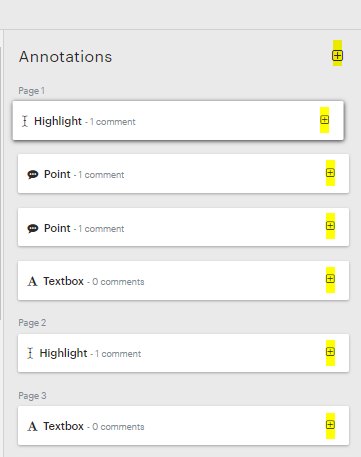Click the second Point's speech bubble icon
Screen dimensions: 361x457
33,228
